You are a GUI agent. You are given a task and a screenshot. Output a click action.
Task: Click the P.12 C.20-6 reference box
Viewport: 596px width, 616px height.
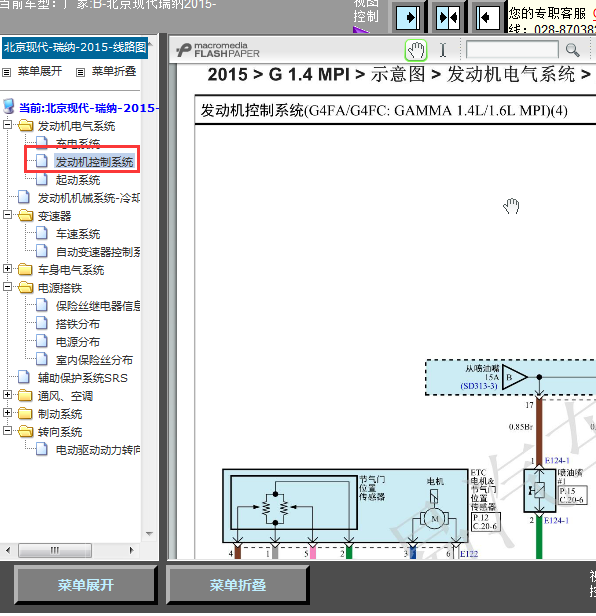click(x=486, y=522)
